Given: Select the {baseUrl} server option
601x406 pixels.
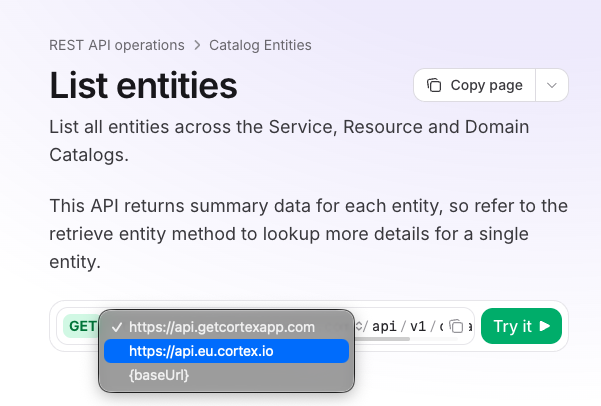Looking at the screenshot, I should click(226, 375).
